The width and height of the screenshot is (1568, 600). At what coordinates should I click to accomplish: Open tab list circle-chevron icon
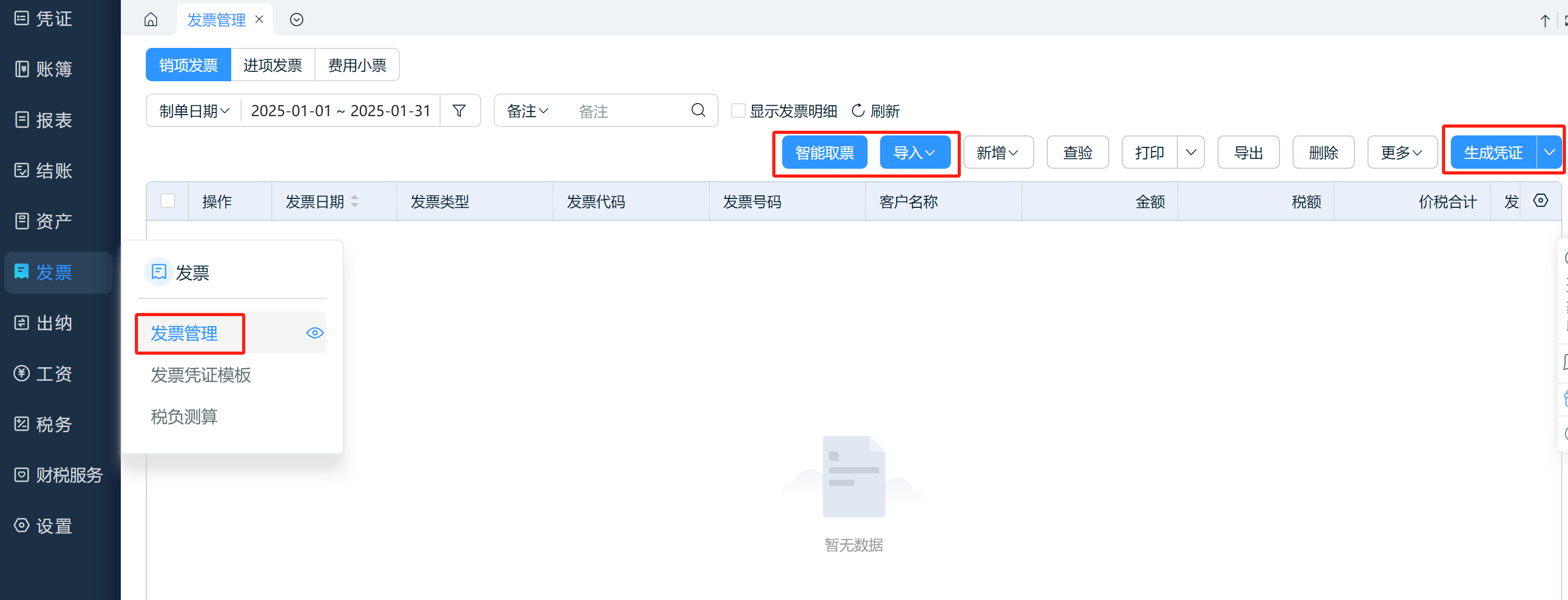click(x=296, y=20)
